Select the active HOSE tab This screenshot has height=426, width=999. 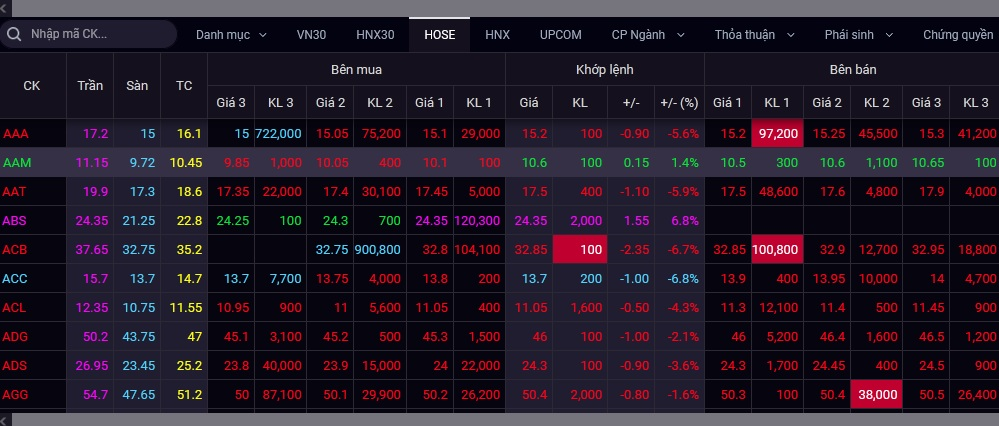(439, 34)
